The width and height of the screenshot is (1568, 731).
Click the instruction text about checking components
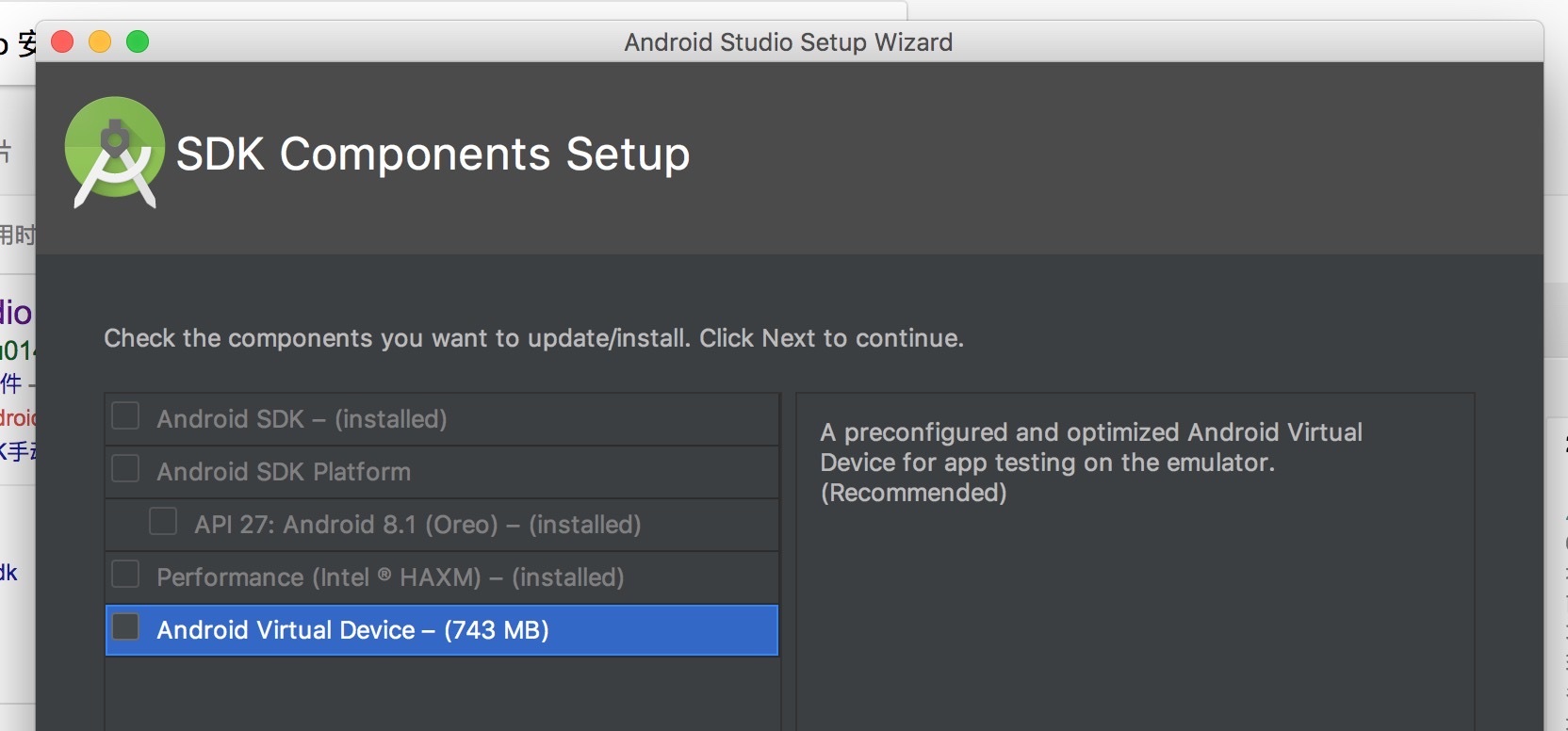coord(533,338)
